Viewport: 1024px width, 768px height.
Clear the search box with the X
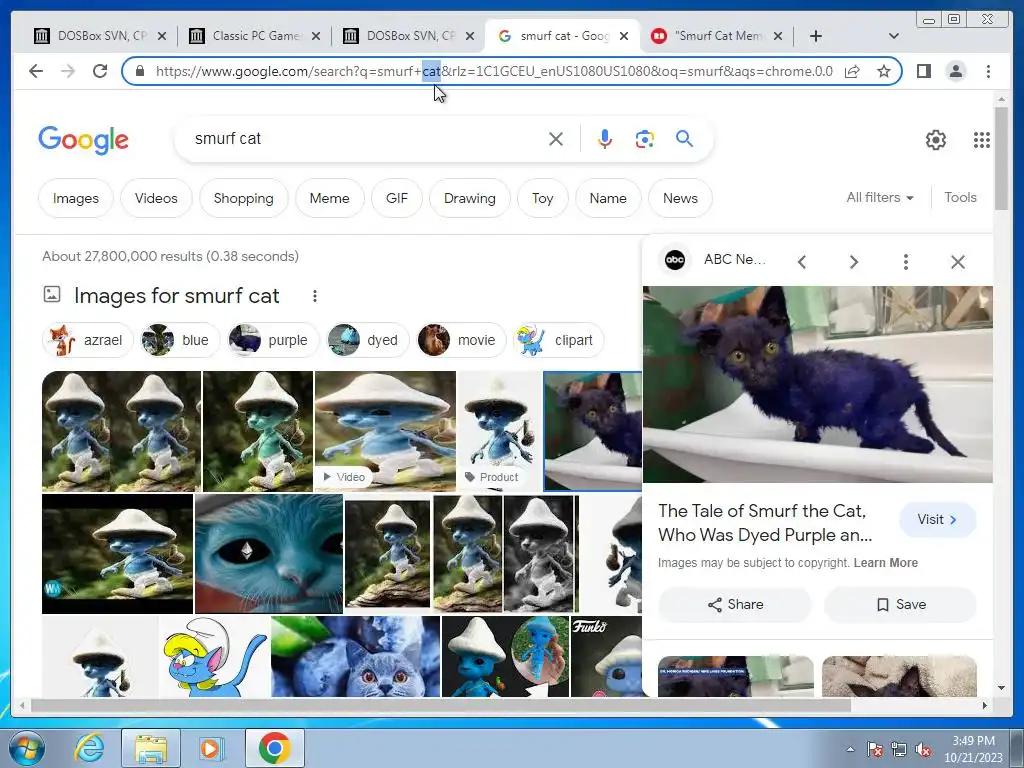click(x=556, y=139)
